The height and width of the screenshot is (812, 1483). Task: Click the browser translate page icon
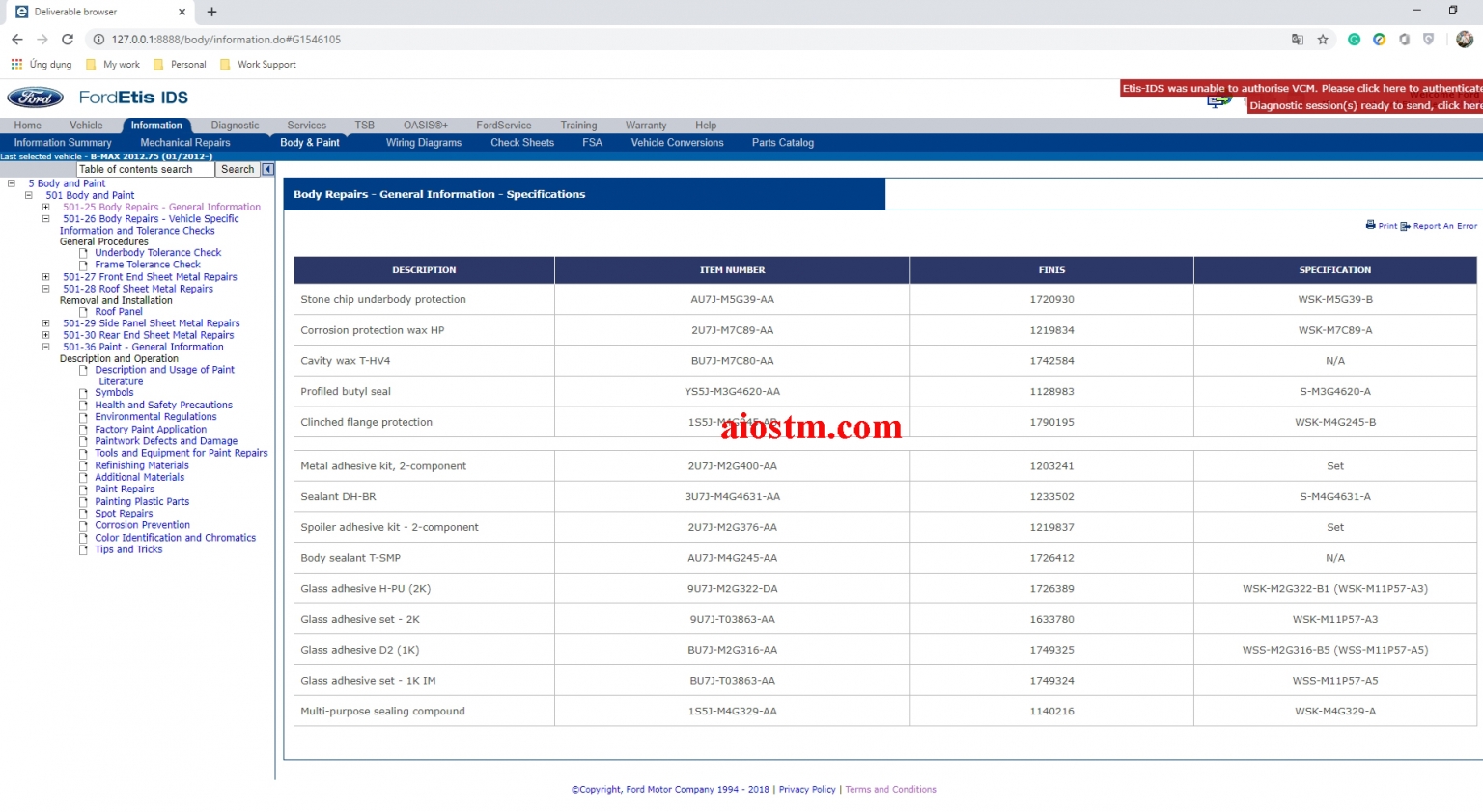[1298, 40]
